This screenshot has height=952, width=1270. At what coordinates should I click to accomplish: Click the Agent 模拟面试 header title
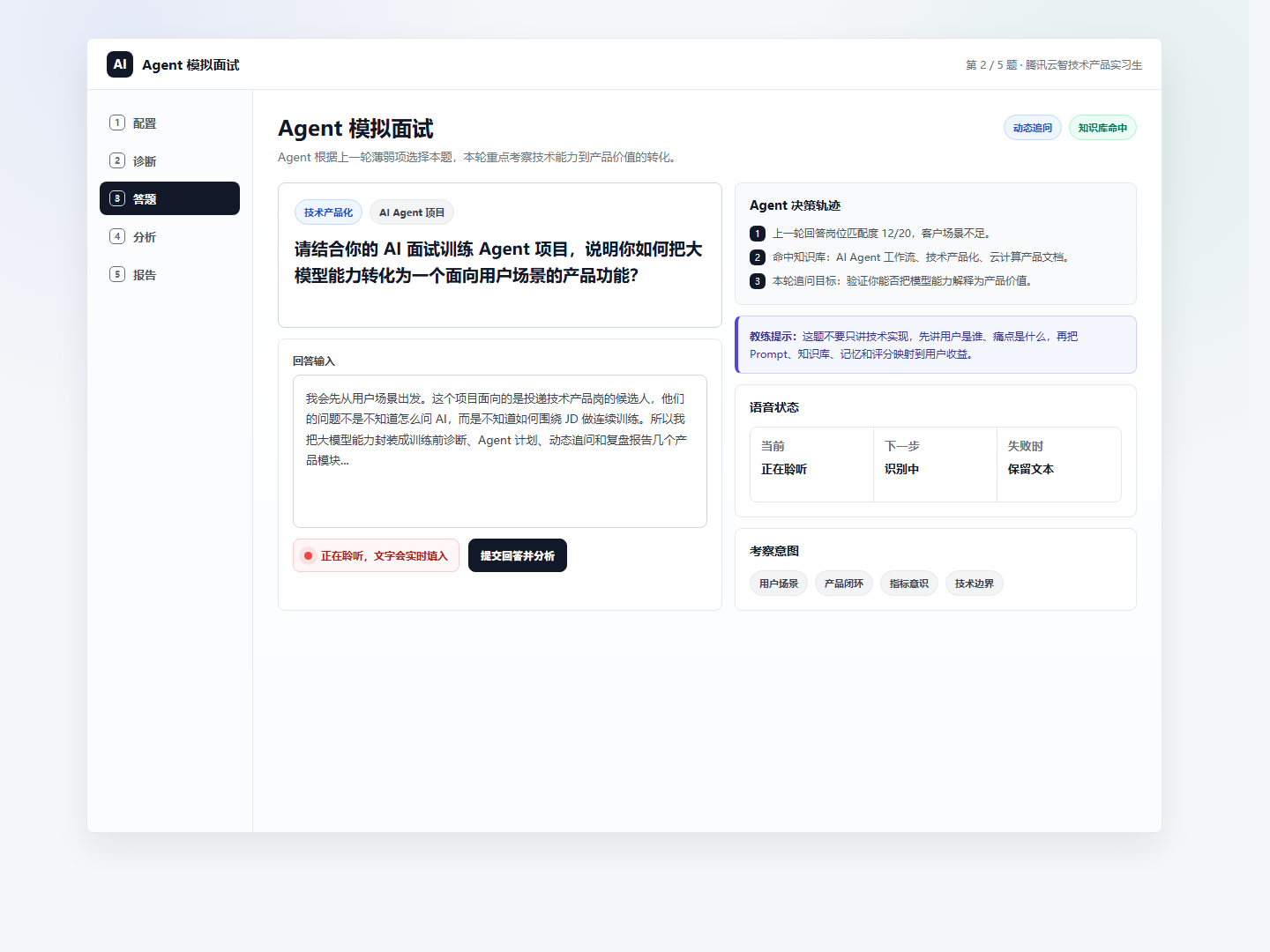point(190,65)
